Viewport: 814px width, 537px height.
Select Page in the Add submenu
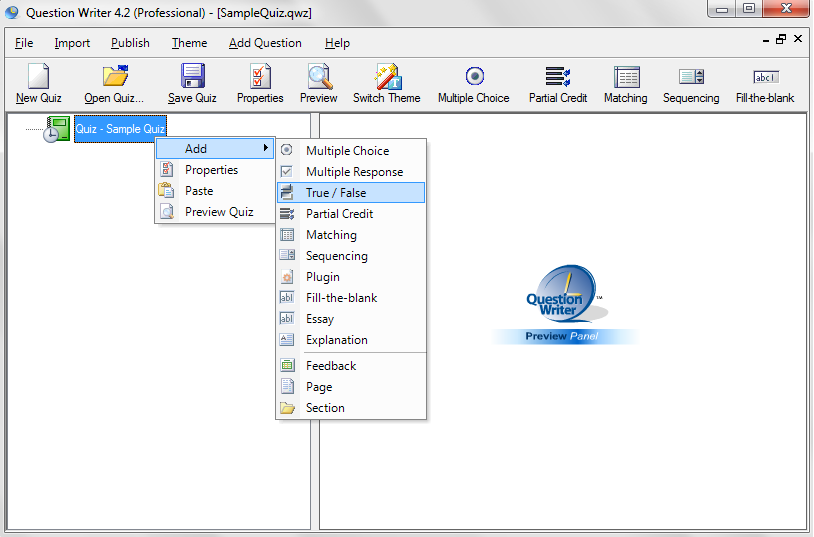coord(351,387)
